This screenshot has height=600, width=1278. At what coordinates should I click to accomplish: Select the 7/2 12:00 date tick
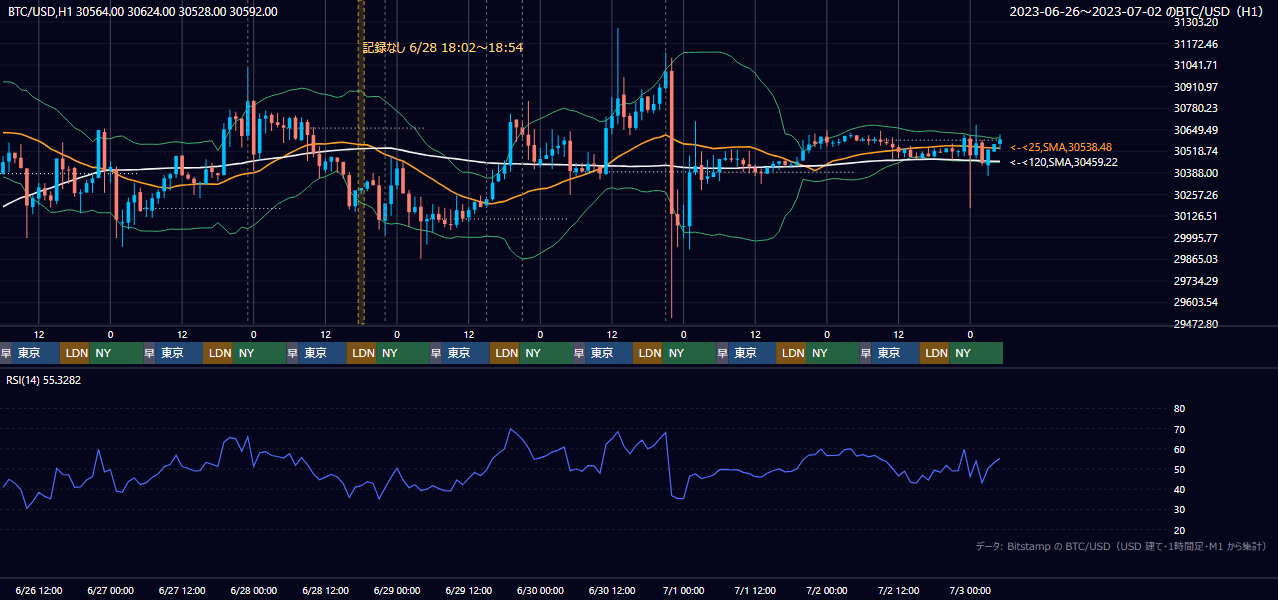[x=899, y=591]
